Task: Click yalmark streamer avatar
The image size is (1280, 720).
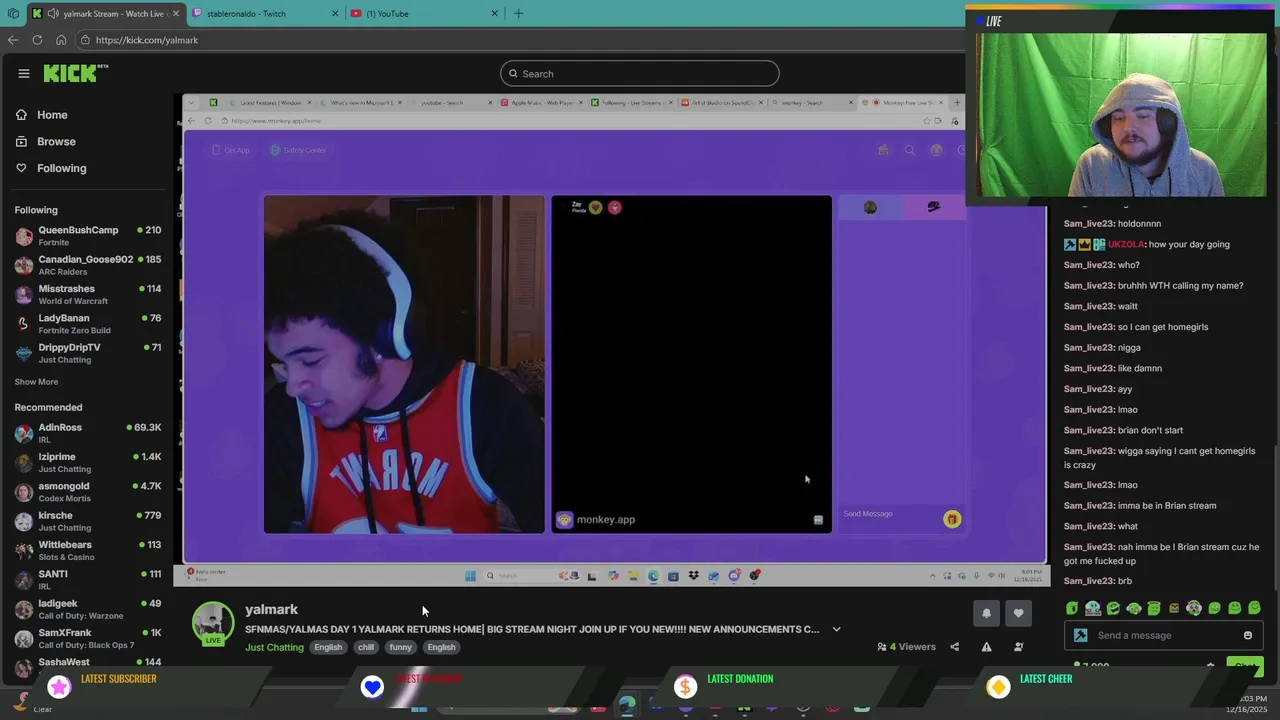Action: point(213,623)
